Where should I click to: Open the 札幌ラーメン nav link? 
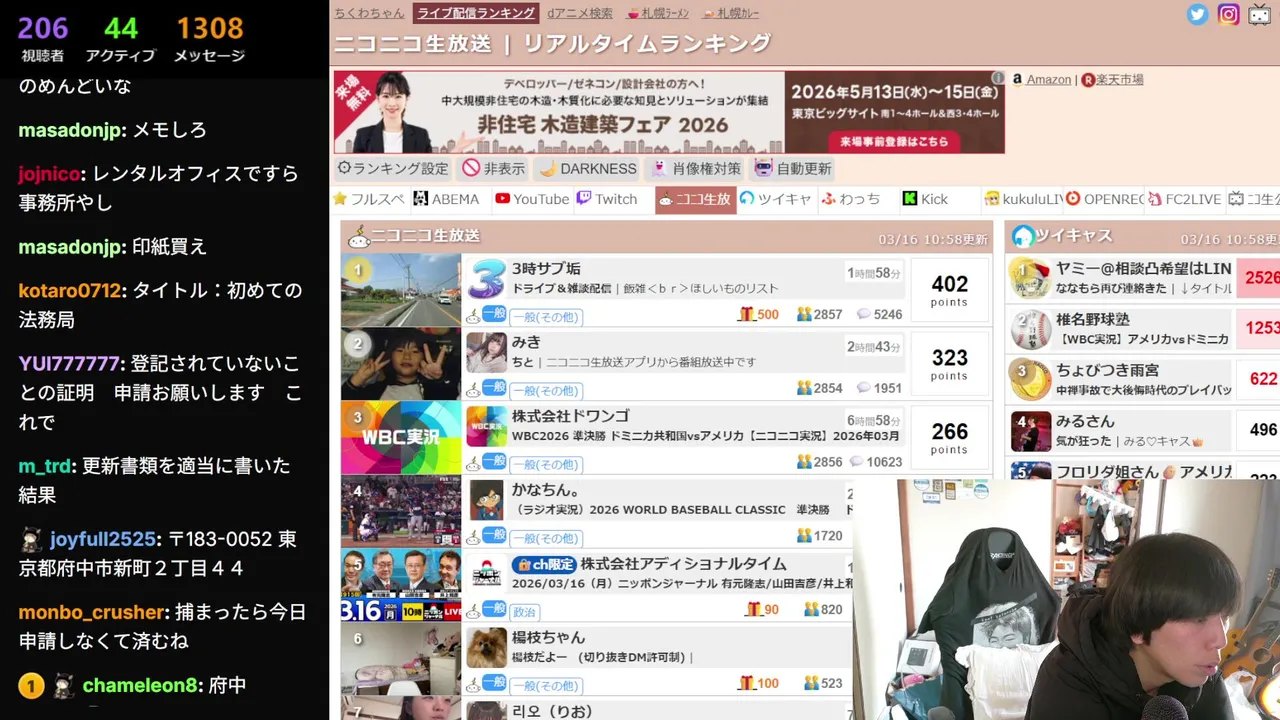pos(659,13)
